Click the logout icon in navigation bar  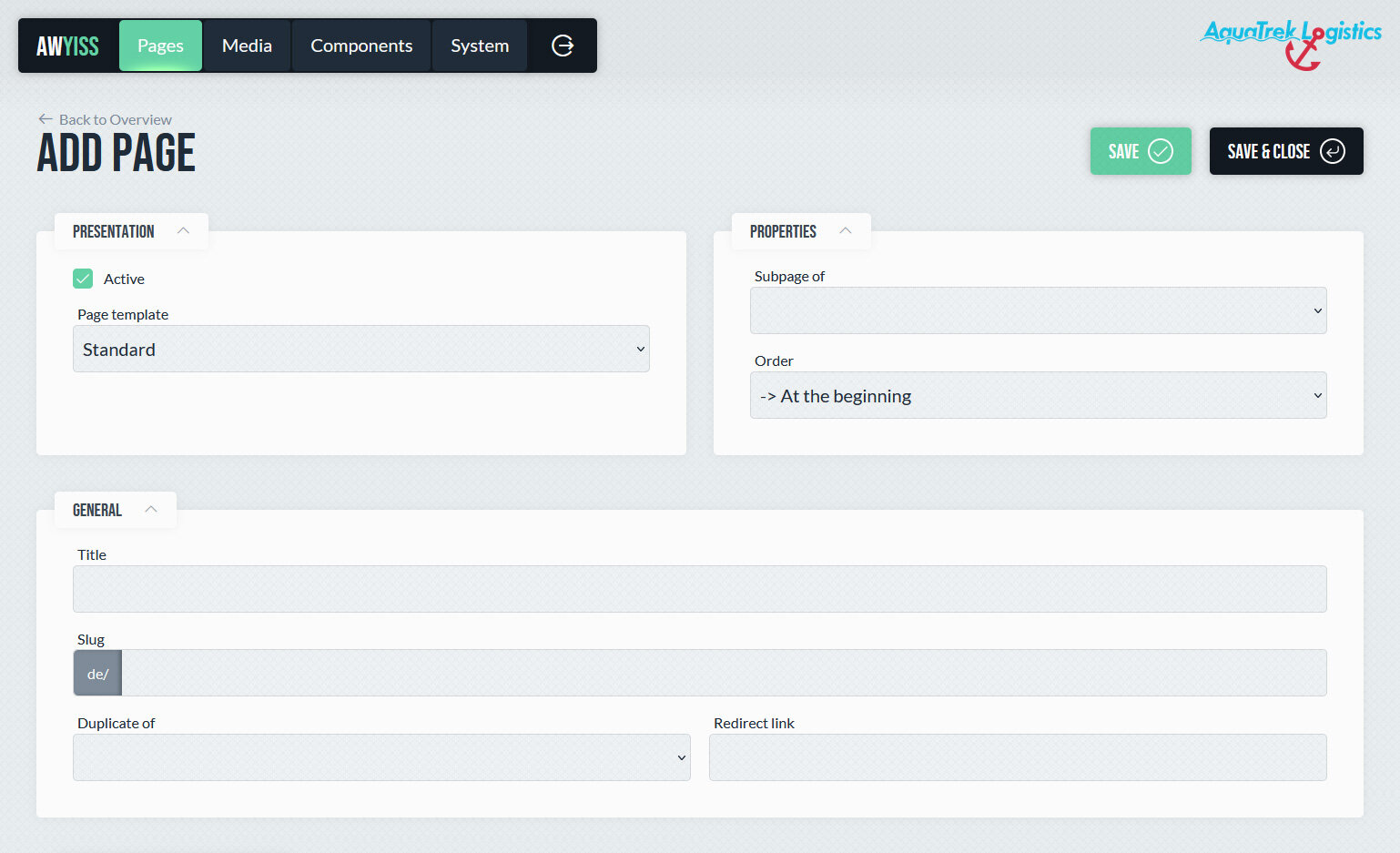click(563, 46)
